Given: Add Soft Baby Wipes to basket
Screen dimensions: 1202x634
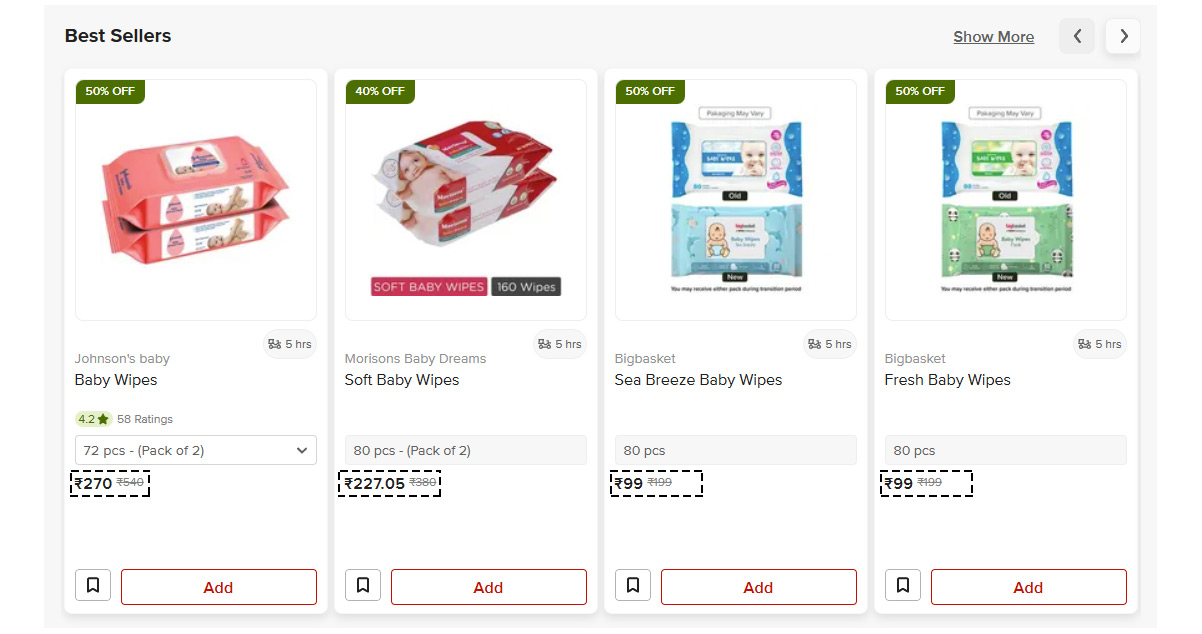Looking at the screenshot, I should pyautogui.click(x=488, y=587).
